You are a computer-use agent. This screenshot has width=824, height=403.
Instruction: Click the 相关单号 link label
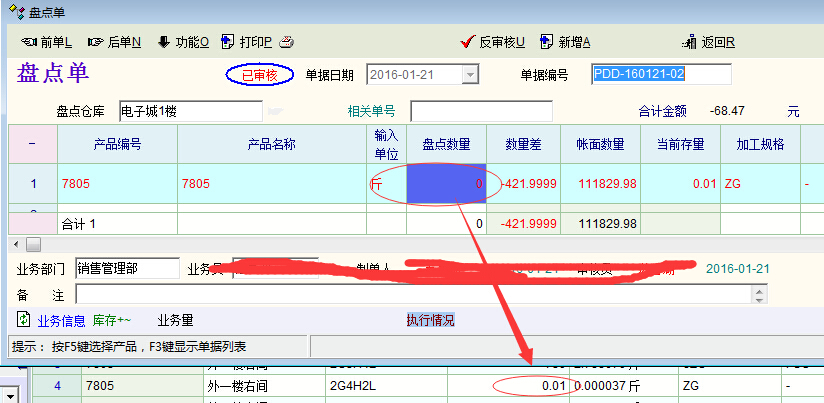tap(371, 111)
